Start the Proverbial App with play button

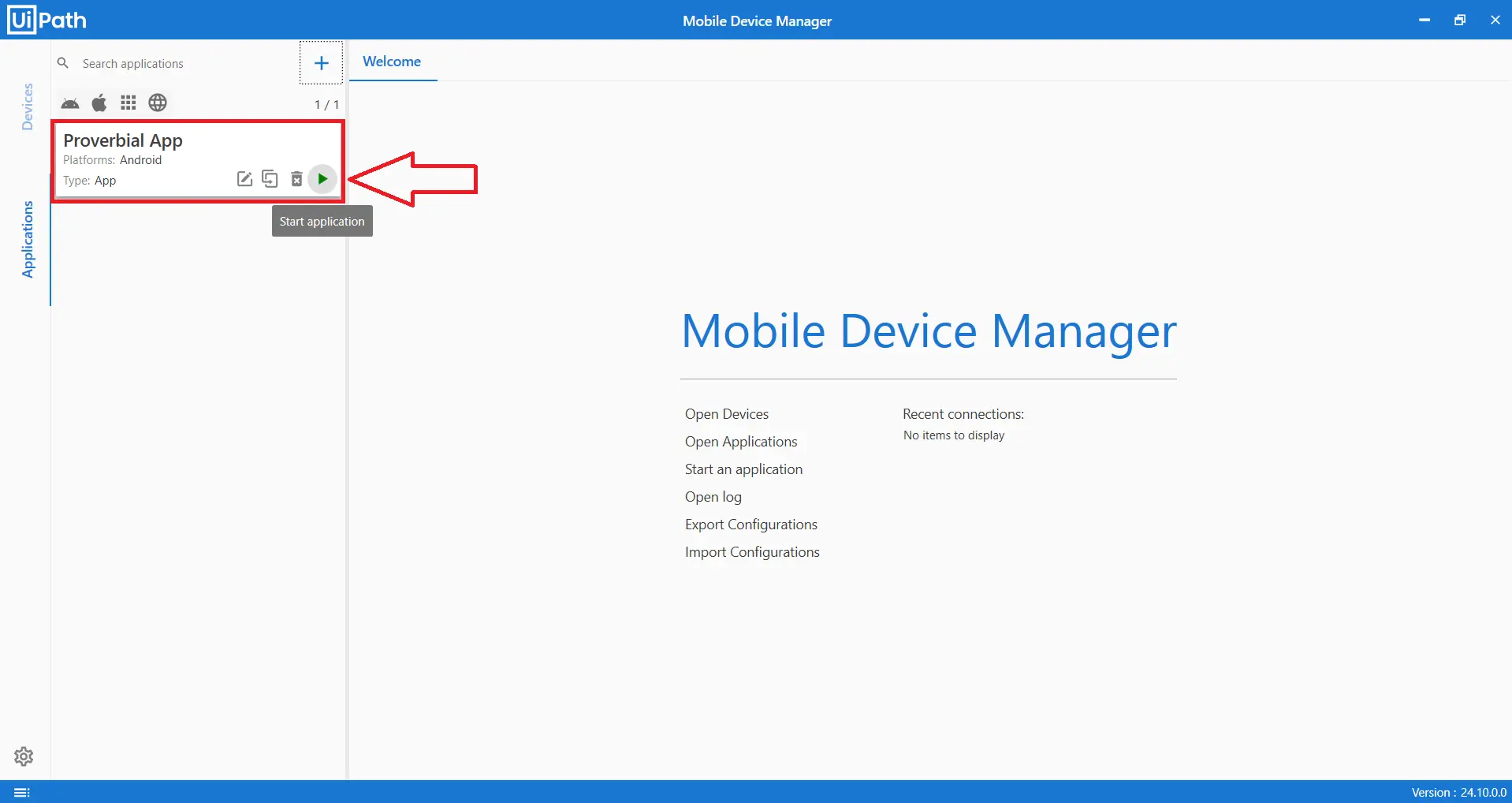point(322,179)
